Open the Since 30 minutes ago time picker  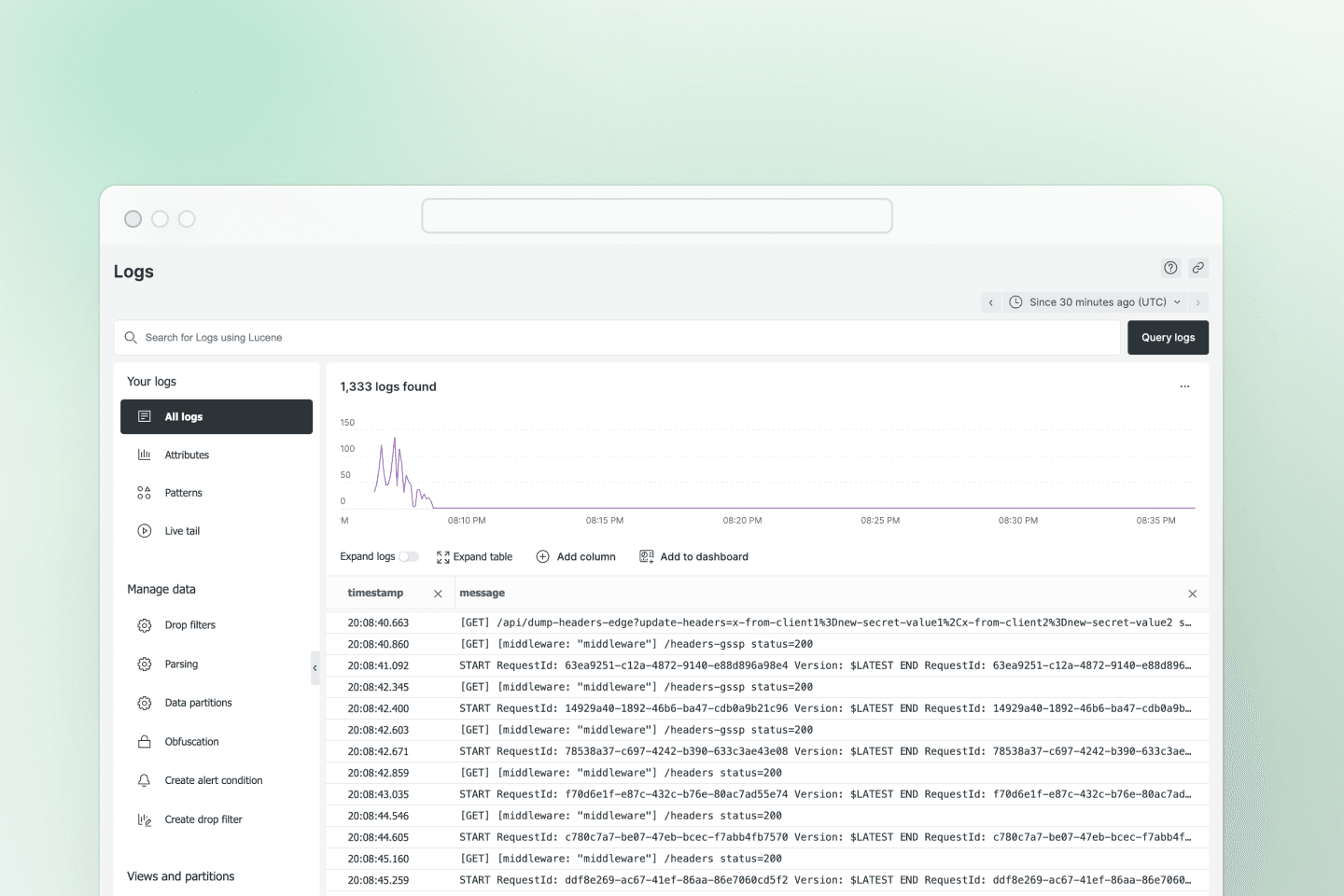1097,302
